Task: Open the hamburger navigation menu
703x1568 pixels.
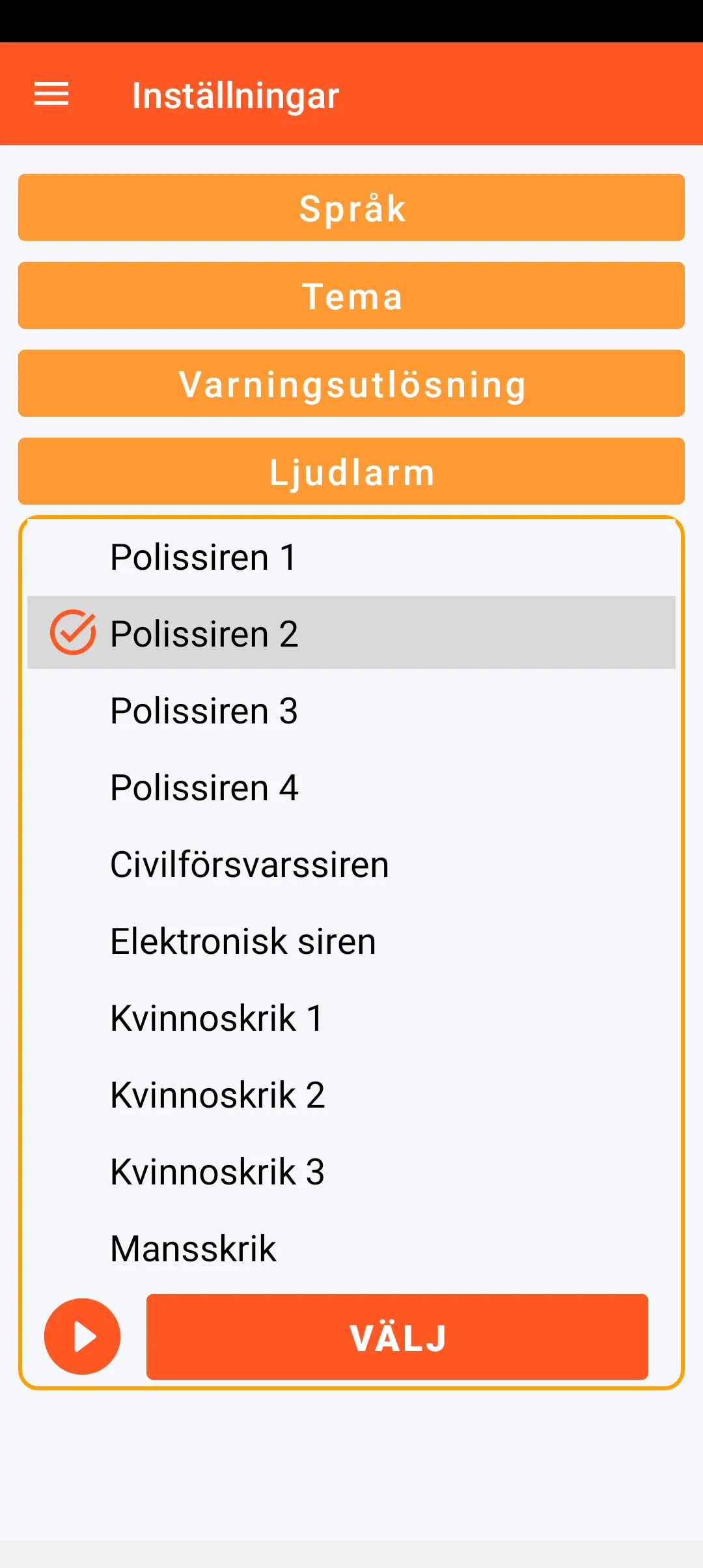Action: [x=51, y=94]
